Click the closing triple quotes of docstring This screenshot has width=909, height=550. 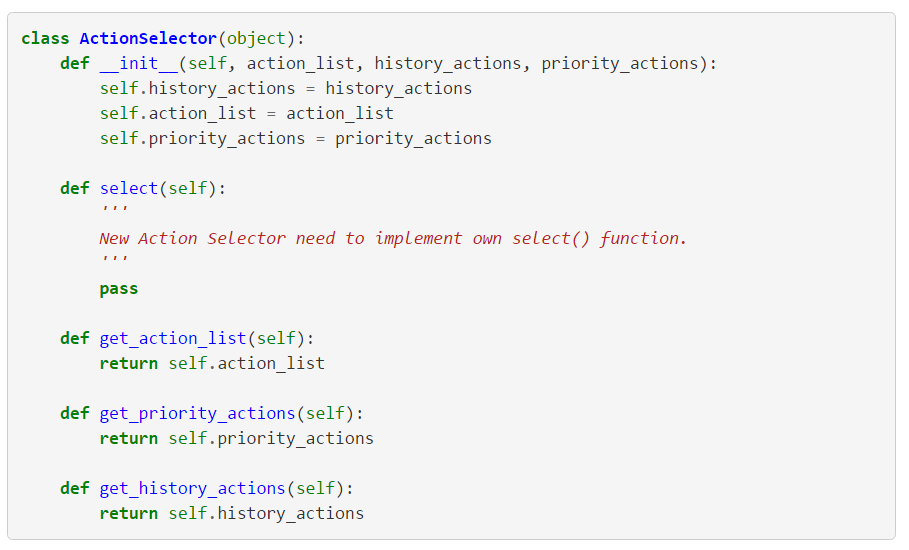114,258
